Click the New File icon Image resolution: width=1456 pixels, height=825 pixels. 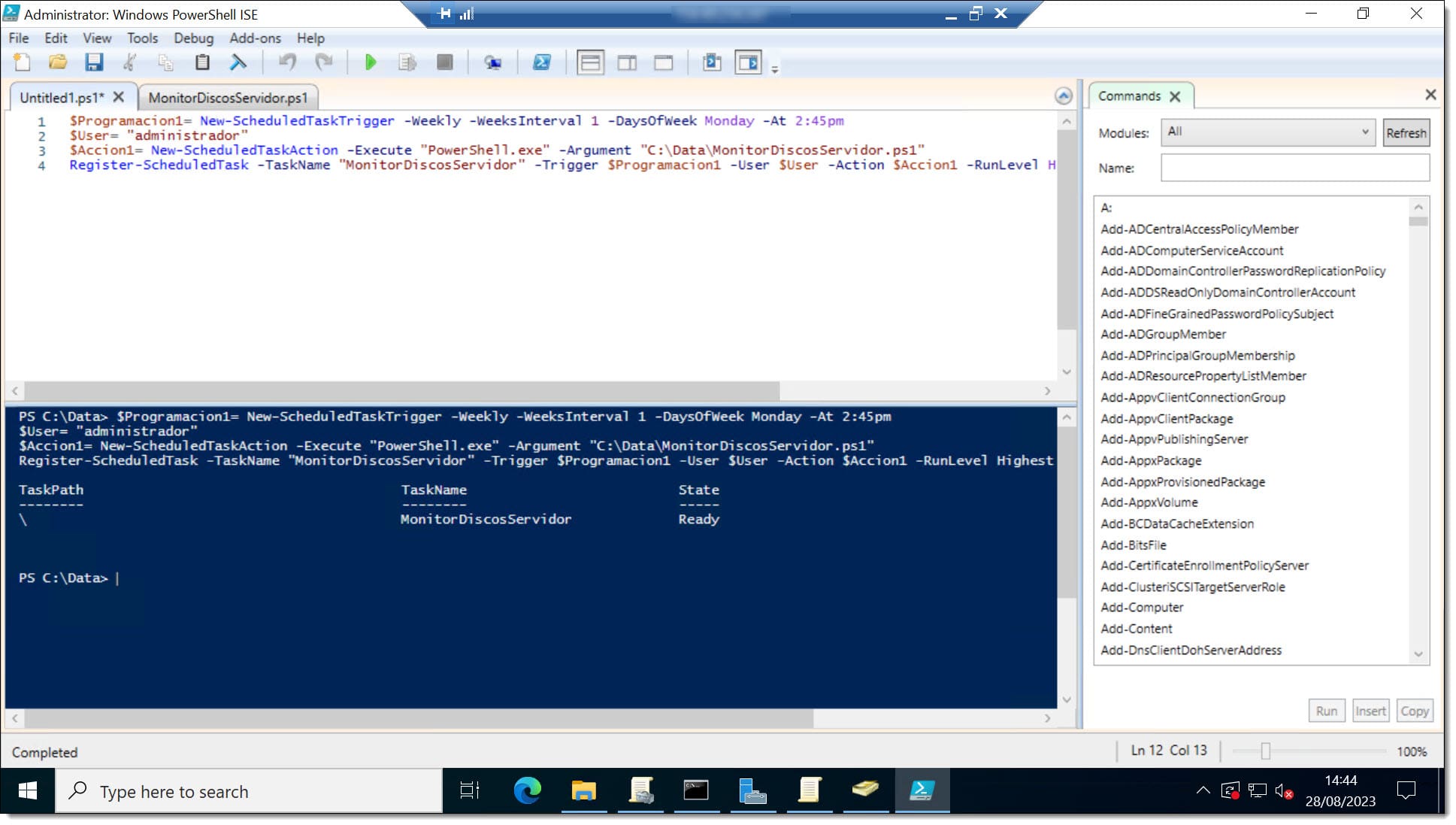click(23, 63)
